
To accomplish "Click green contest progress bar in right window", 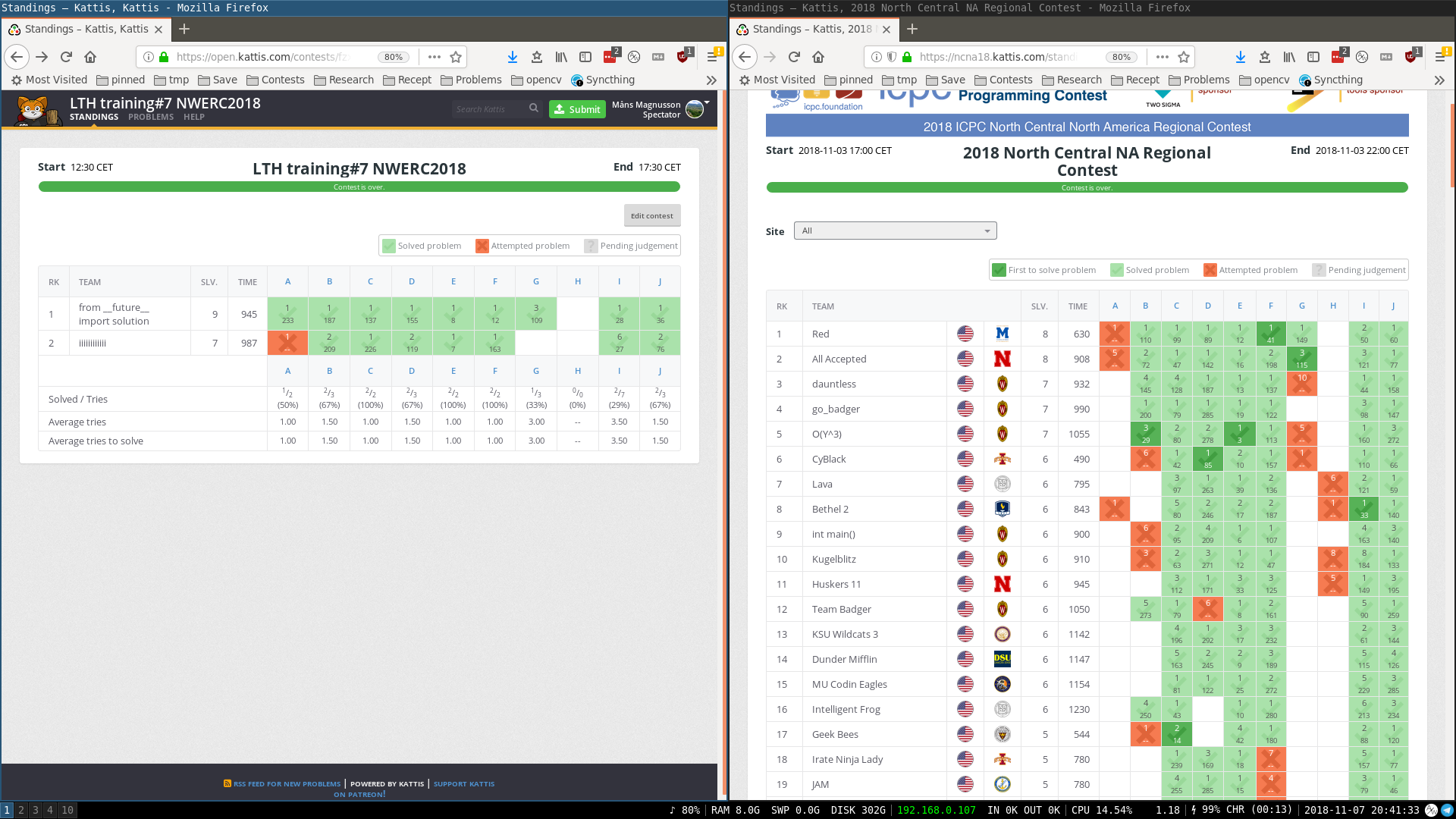I will pyautogui.click(x=1087, y=187).
